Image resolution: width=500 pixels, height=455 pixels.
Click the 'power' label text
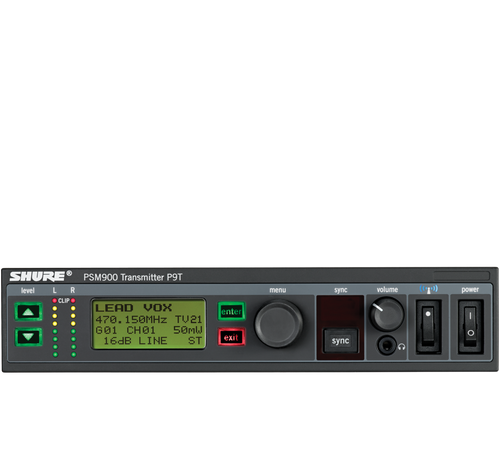pyautogui.click(x=470, y=290)
